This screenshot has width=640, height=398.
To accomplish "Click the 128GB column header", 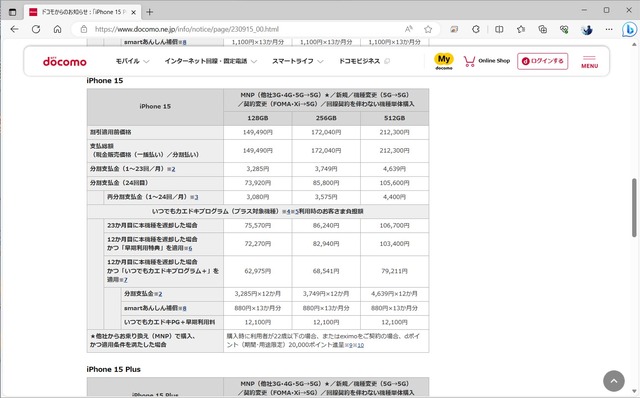I will click(258, 118).
